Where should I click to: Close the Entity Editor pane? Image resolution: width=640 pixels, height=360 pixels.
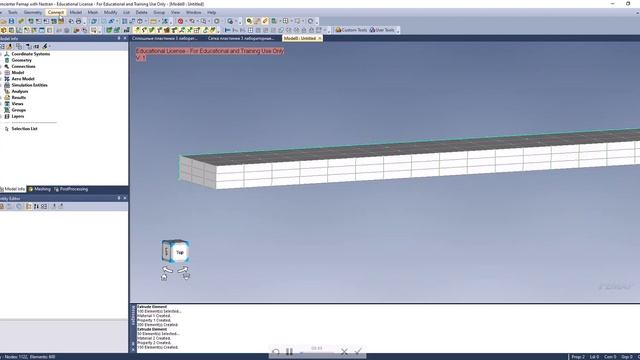coord(125,198)
